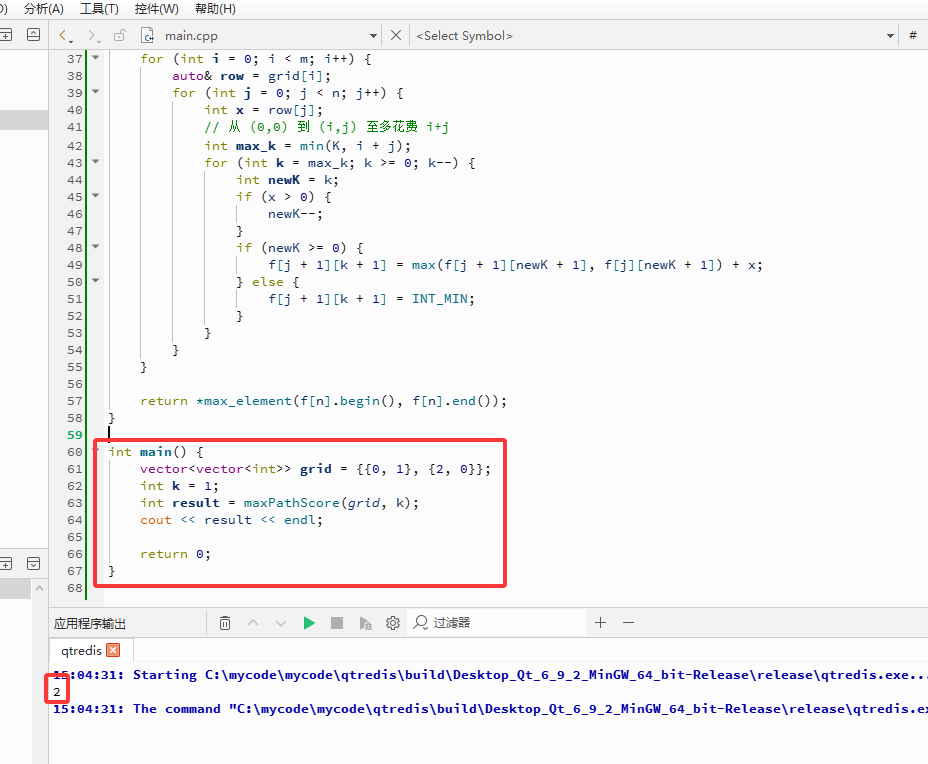Screen dimensions: 928x764
Task: Stop the running application with the square button
Action: 337,623
